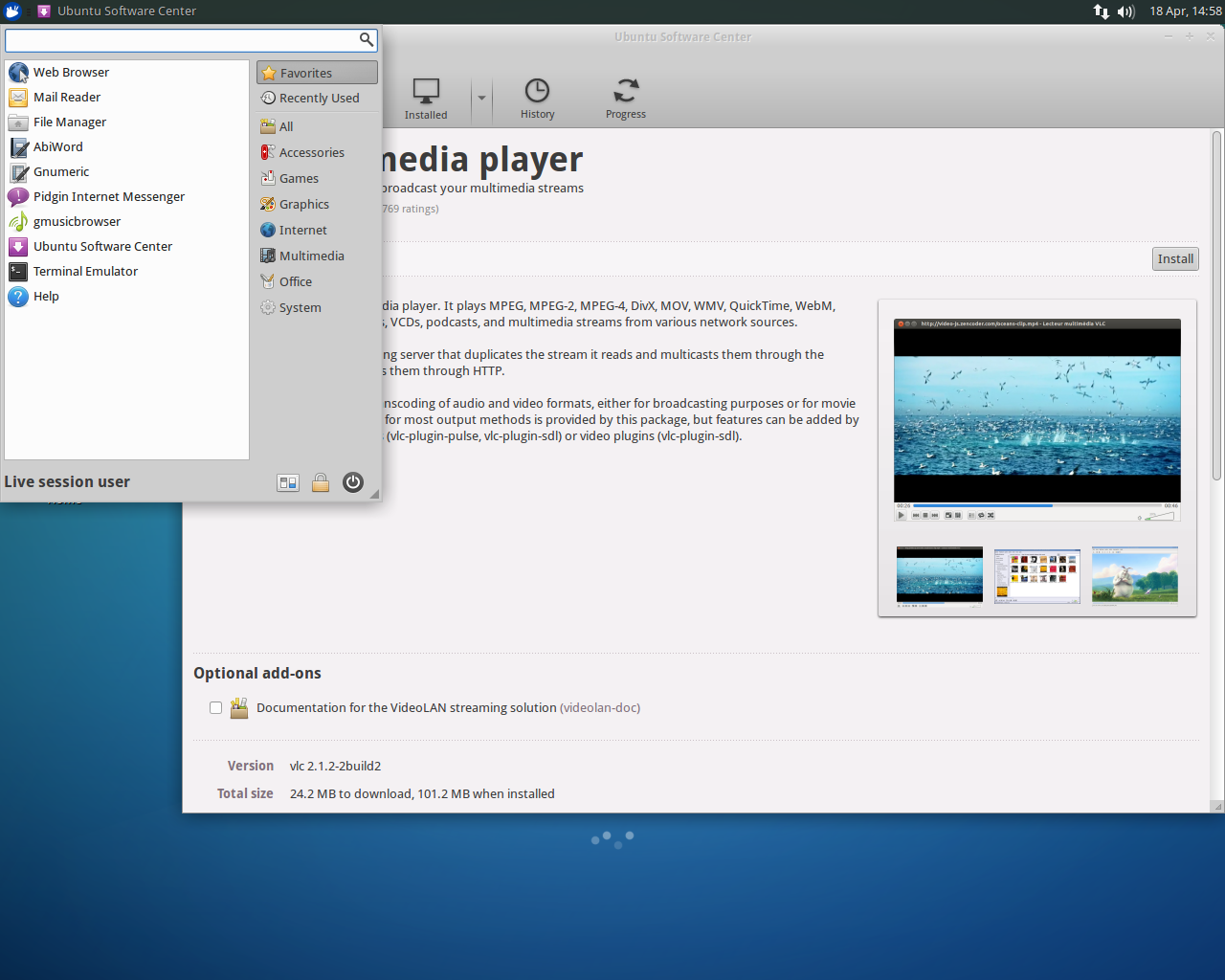Open the All Settings manager icon
Screen dimensions: 1225x980
coord(288,482)
